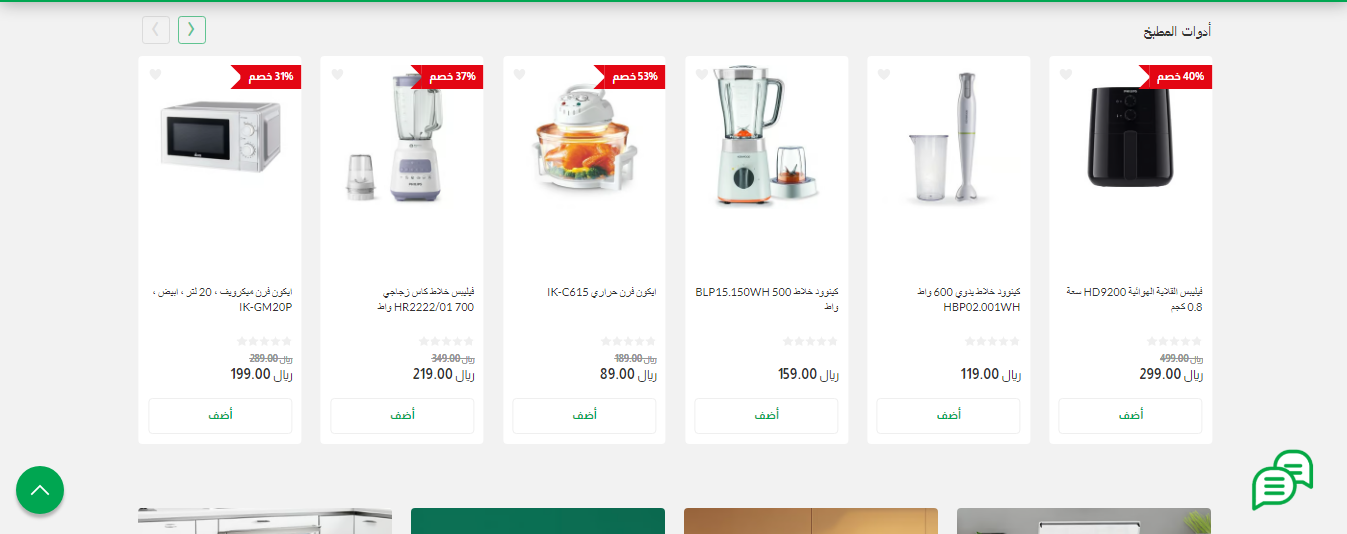Image resolution: width=1347 pixels, height=534 pixels.
Task: Click the greyed-out carousel chevron arrow
Action: coord(156,30)
